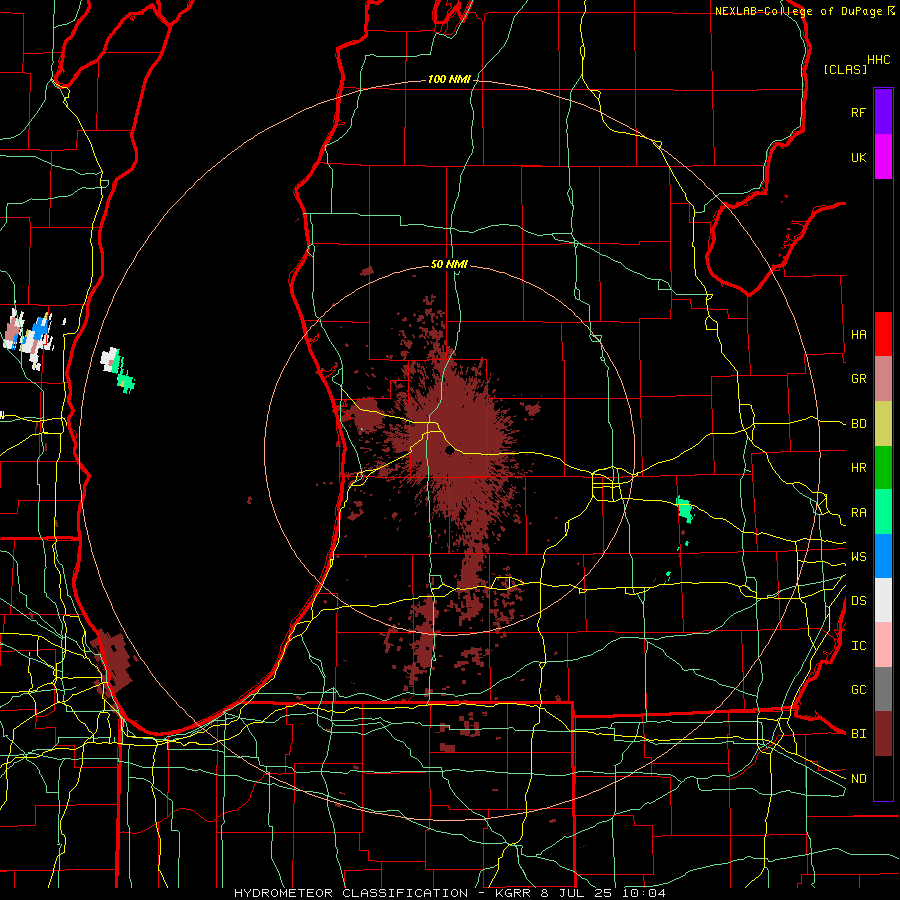Image resolution: width=900 pixels, height=900 pixels.
Task: Select the red HA legend swatch
Action: 883,334
